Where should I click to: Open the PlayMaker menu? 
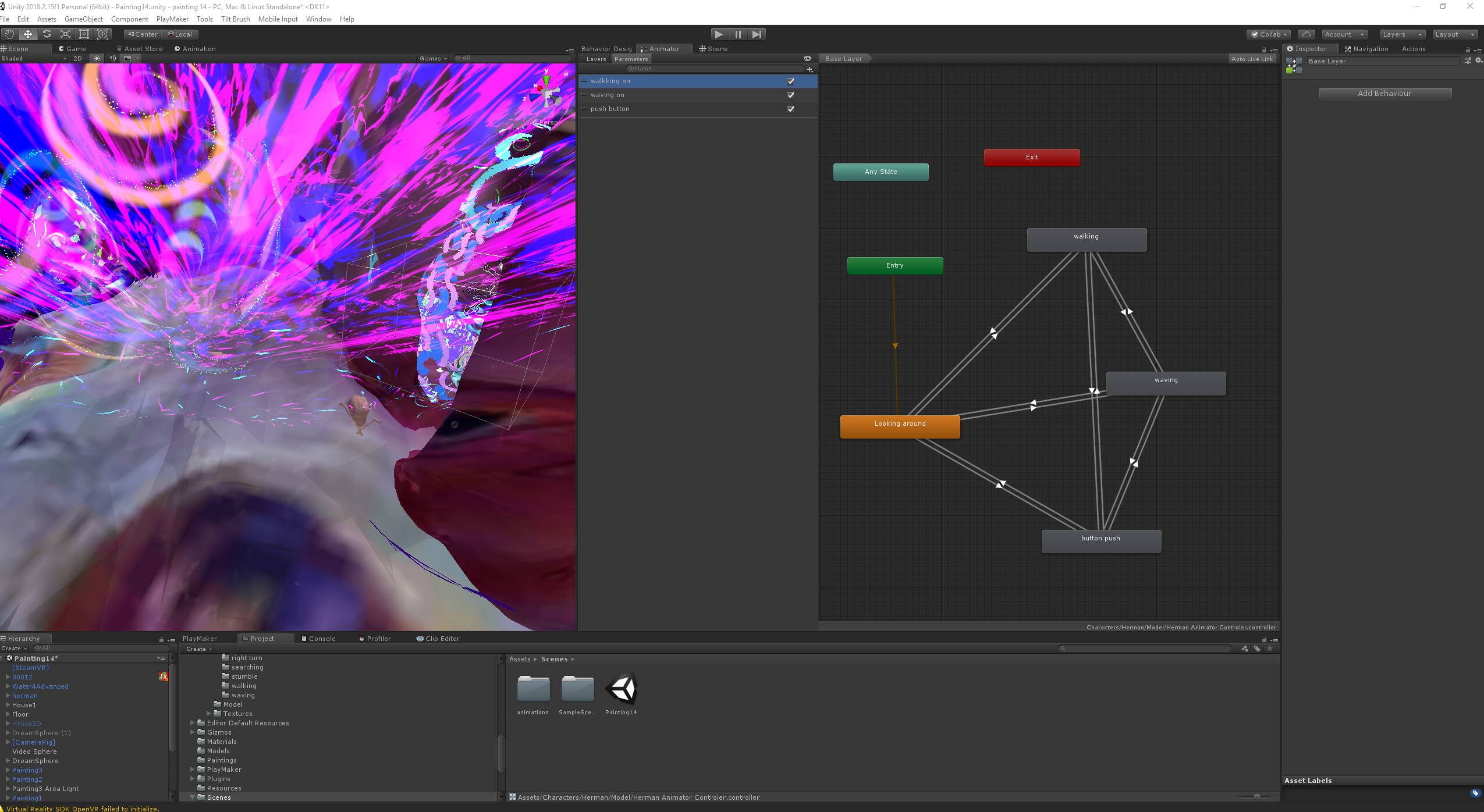pyautogui.click(x=172, y=19)
